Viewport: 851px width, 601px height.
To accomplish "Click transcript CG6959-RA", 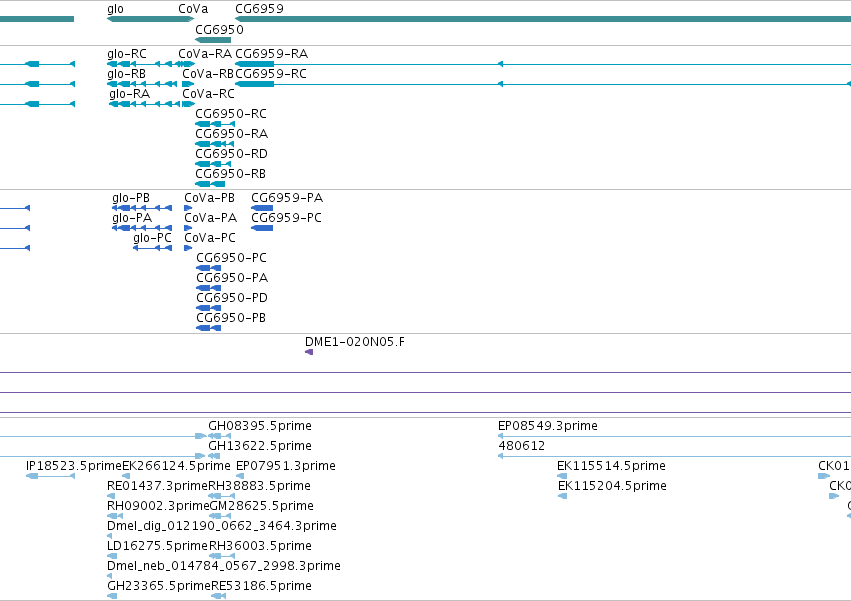I will point(271,54).
